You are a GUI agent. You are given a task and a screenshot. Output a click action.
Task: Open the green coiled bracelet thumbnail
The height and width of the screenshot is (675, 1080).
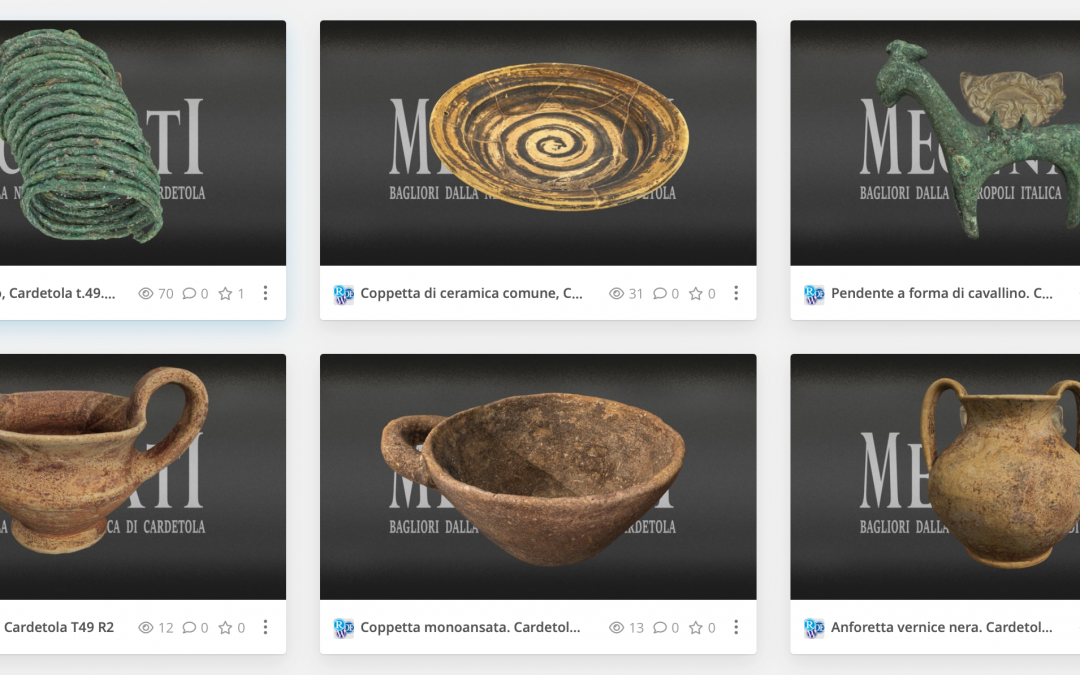click(x=143, y=143)
